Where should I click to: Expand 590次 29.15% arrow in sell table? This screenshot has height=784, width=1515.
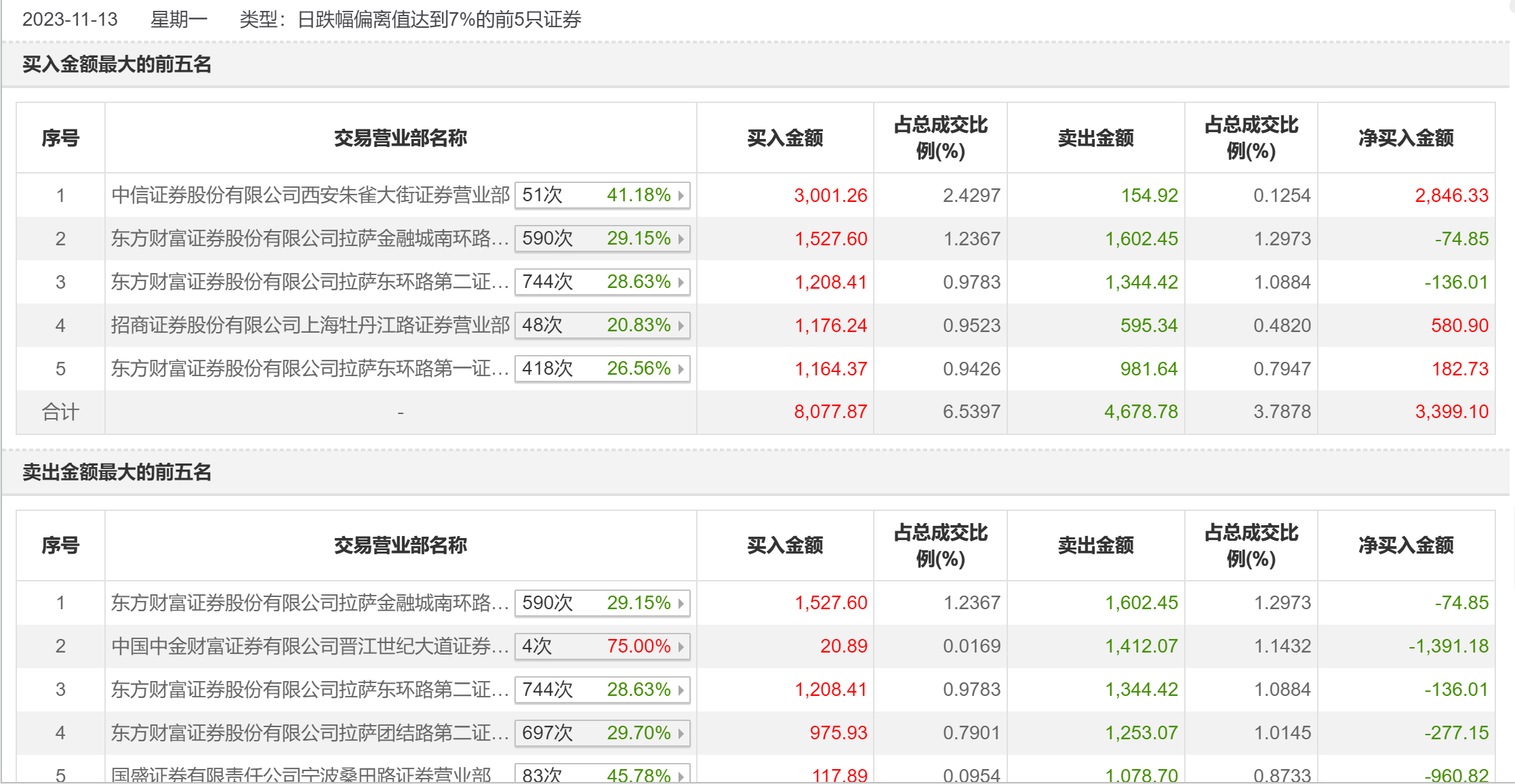pyautogui.click(x=681, y=603)
